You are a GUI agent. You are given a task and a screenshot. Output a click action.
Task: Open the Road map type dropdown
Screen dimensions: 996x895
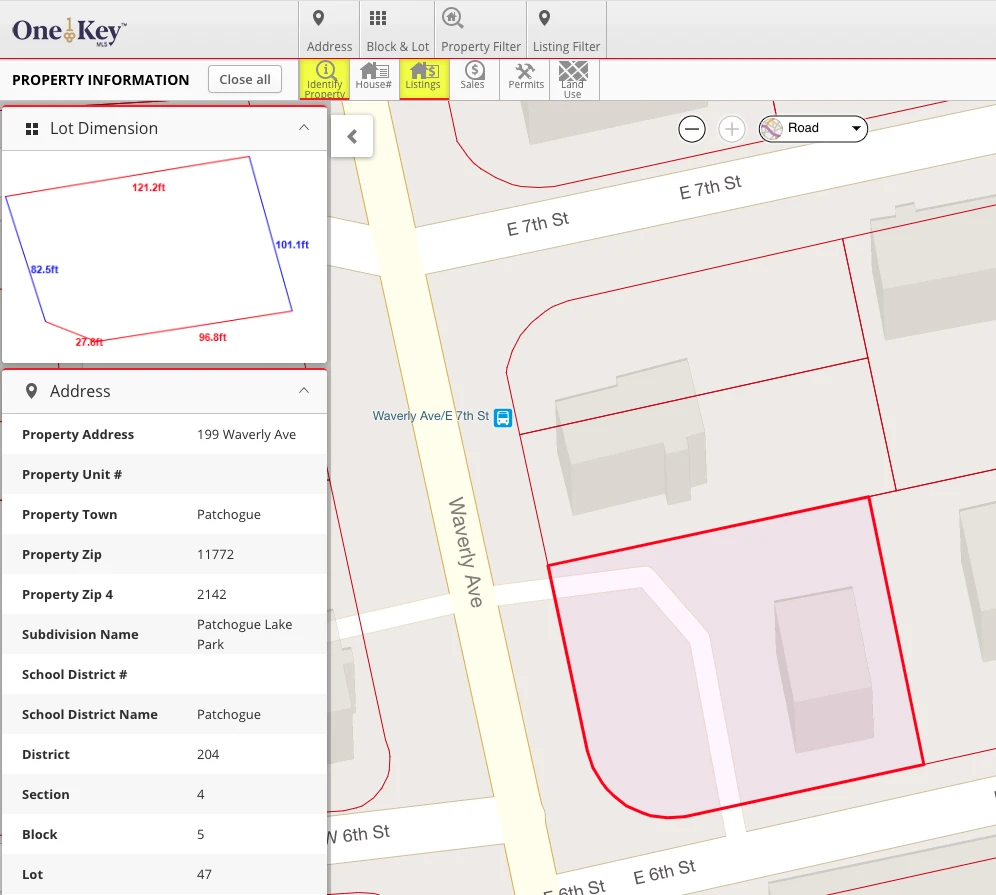(813, 129)
